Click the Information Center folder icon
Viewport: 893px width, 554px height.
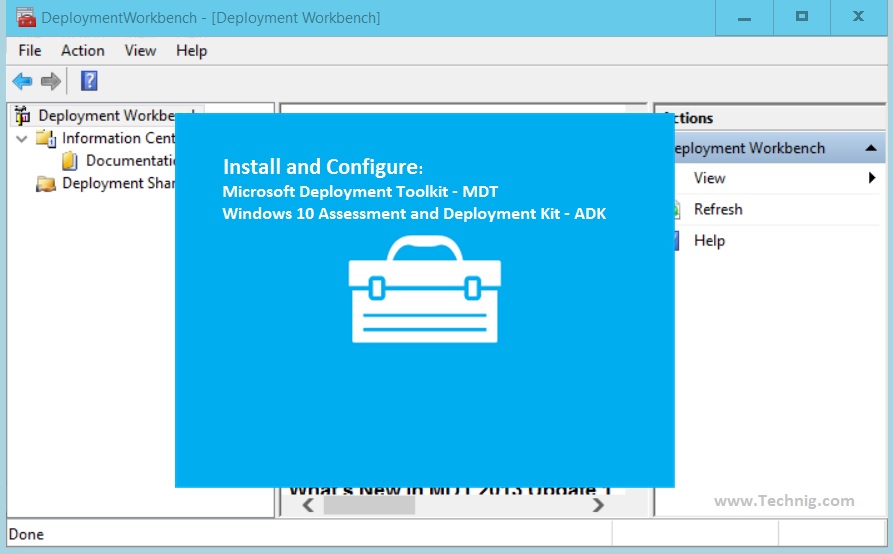[x=46, y=138]
